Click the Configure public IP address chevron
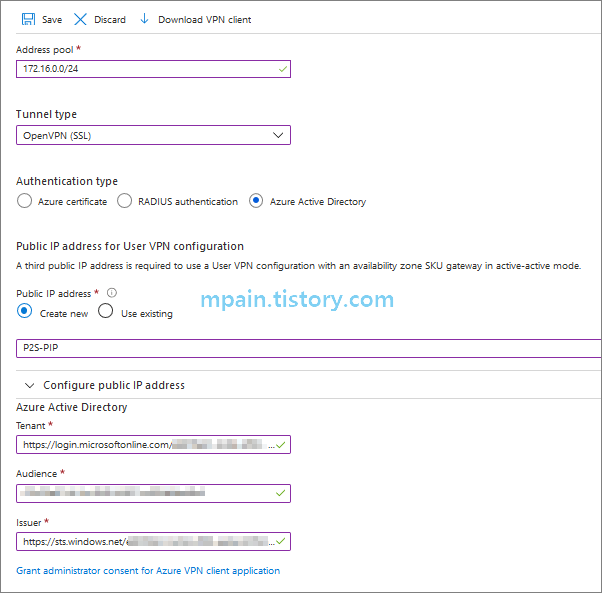Viewport: 602px width, 593px height. tap(30, 385)
